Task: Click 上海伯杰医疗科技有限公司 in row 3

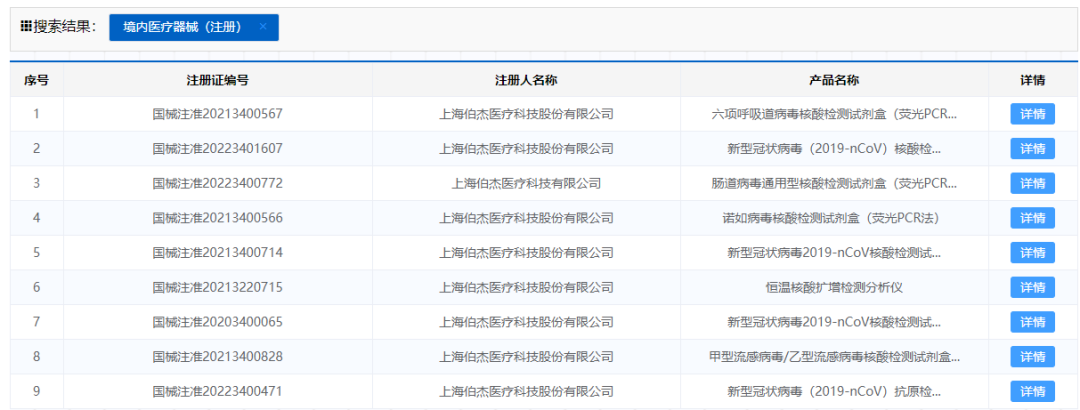Action: click(526, 183)
